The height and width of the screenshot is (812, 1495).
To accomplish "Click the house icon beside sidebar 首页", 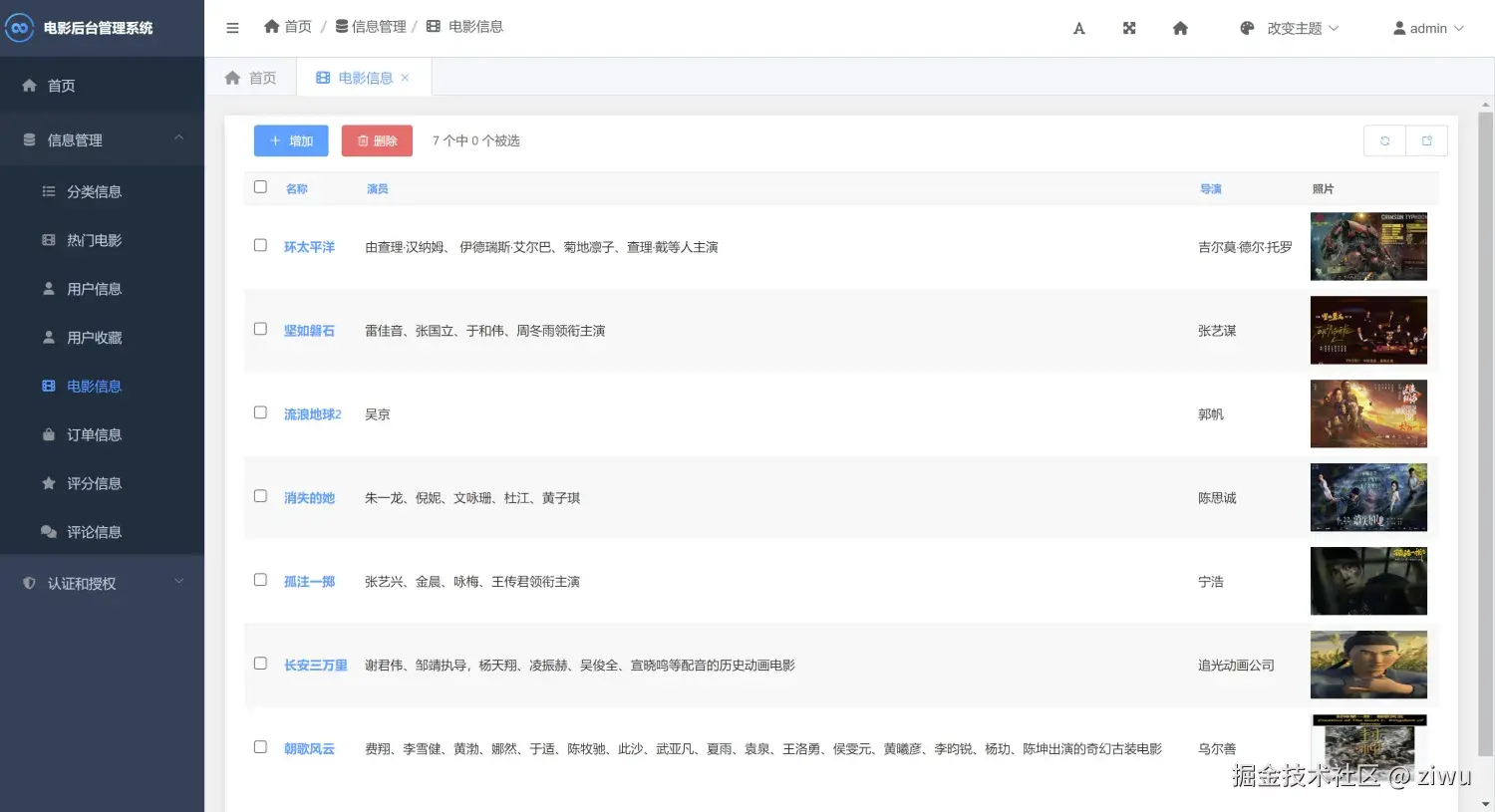I will pos(29,86).
